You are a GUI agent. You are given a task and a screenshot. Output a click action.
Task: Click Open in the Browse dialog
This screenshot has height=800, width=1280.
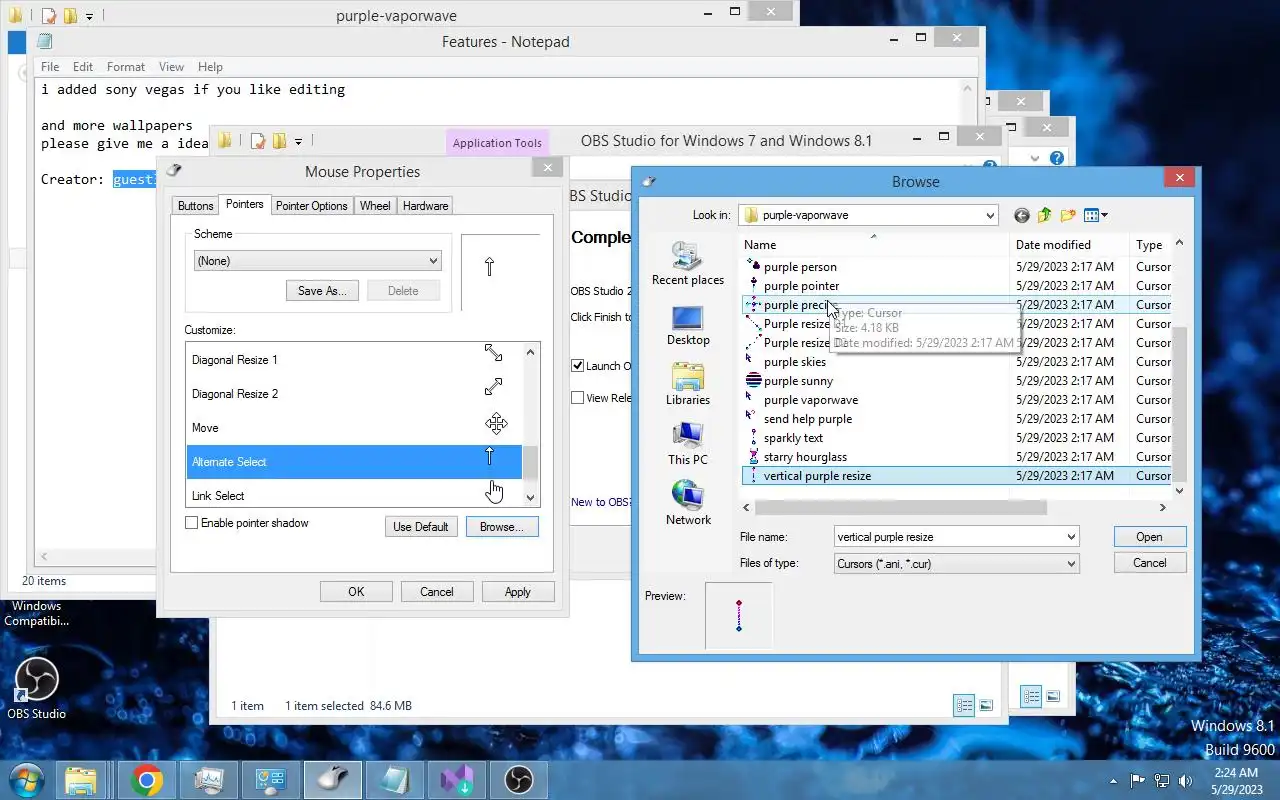click(x=1149, y=537)
